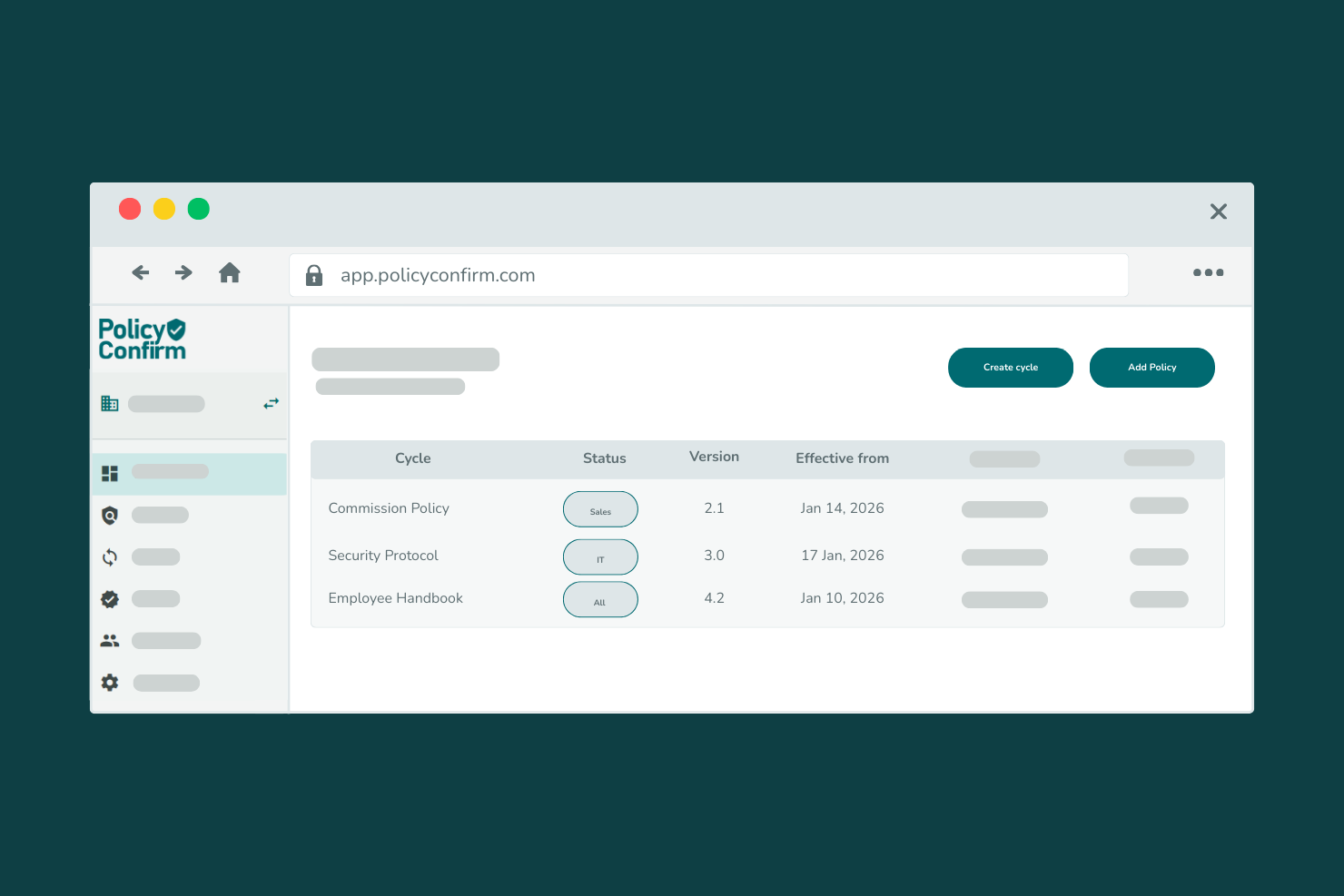Click the IT status tag
The height and width of the screenshot is (896, 1344).
(600, 557)
